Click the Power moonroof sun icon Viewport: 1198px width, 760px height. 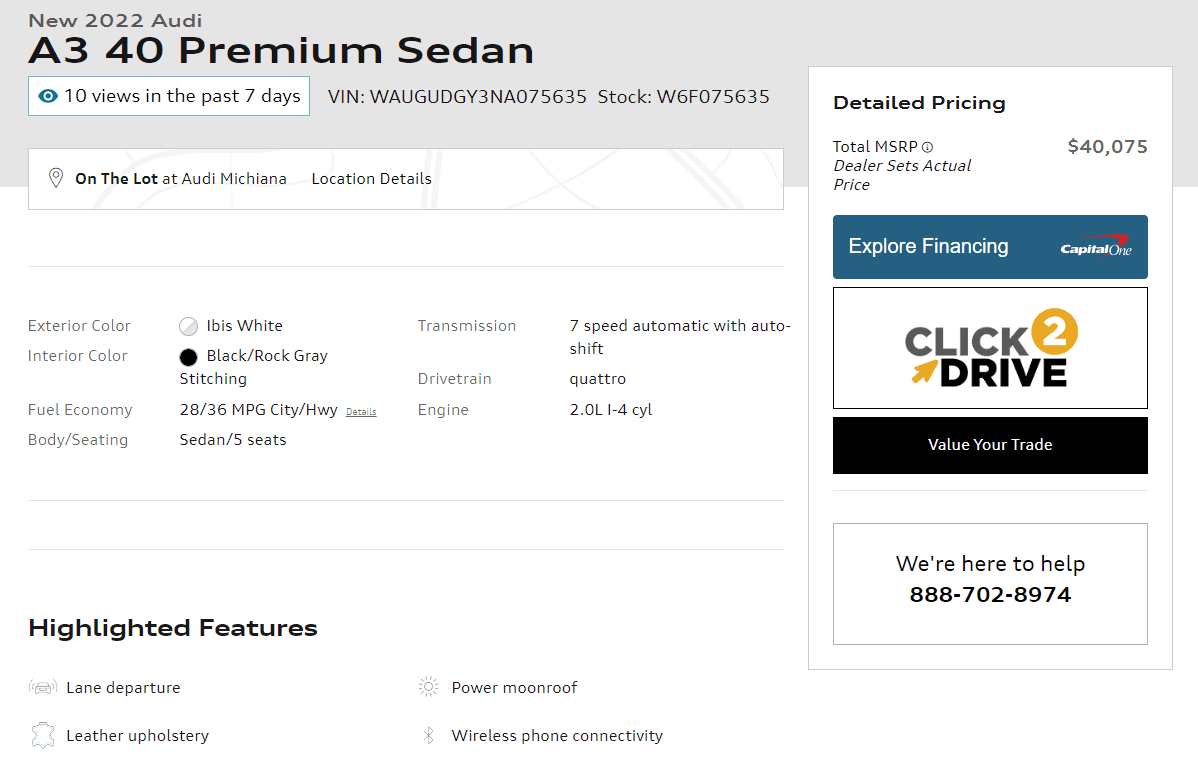[429, 687]
